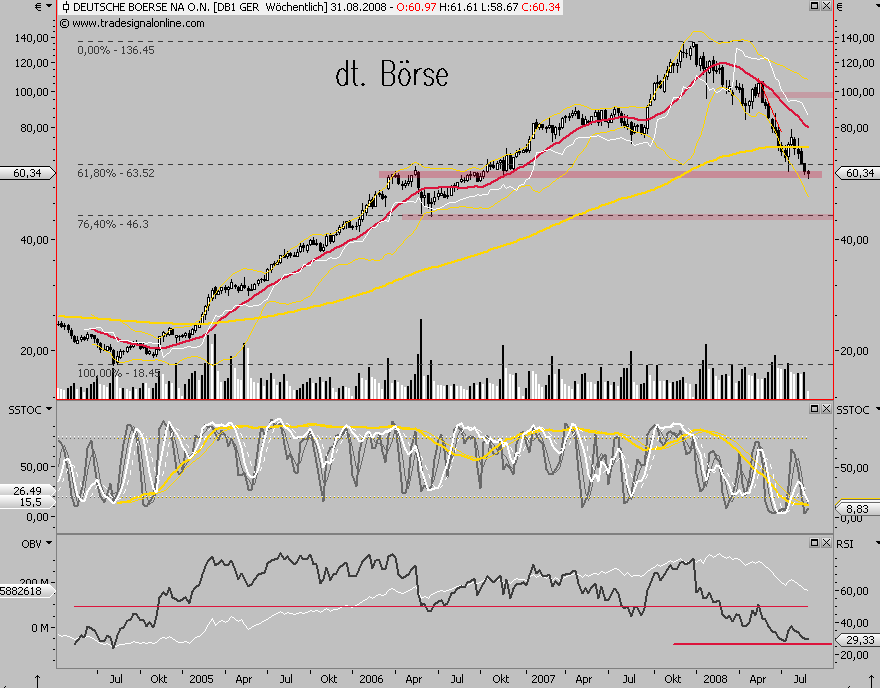This screenshot has width=880, height=688.
Task: Click the H:61.61 high value in title
Action: click(x=458, y=7)
